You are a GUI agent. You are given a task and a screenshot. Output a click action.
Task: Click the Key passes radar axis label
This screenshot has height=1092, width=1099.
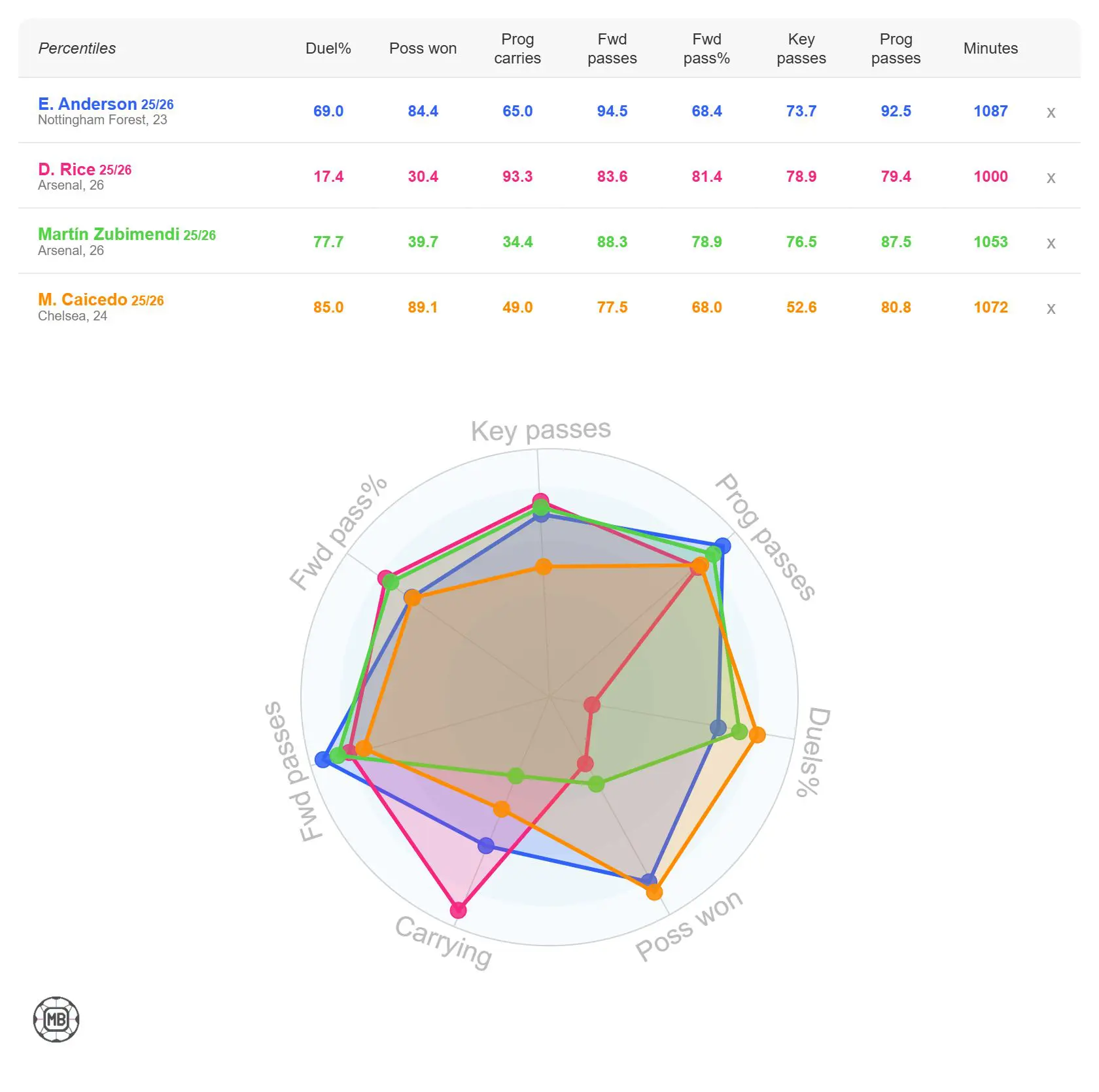click(x=541, y=430)
